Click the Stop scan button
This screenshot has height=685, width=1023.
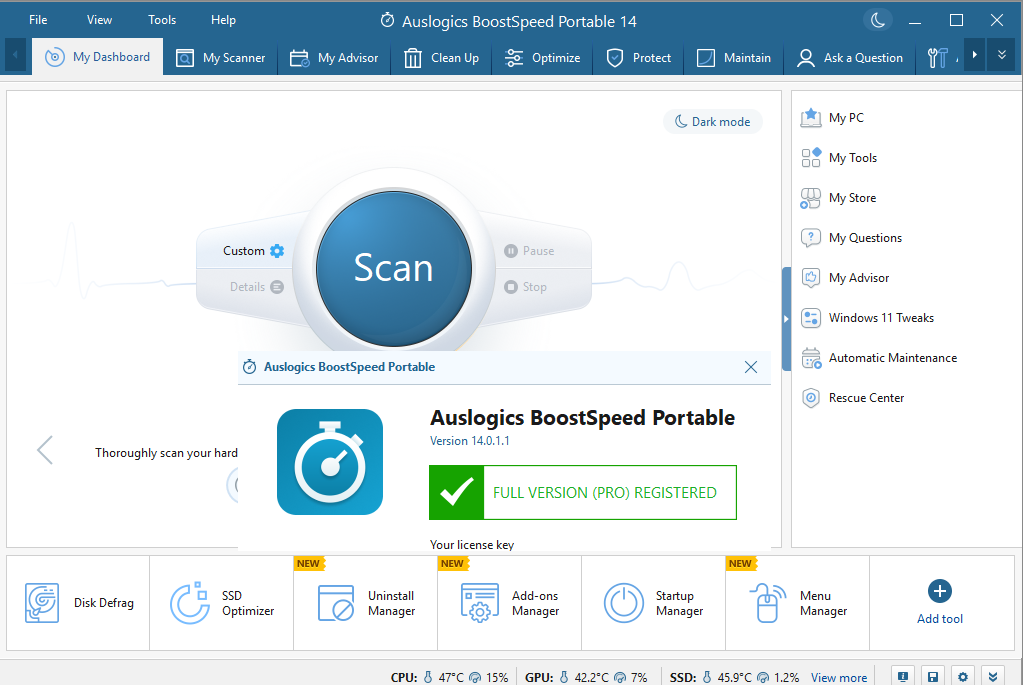point(525,287)
